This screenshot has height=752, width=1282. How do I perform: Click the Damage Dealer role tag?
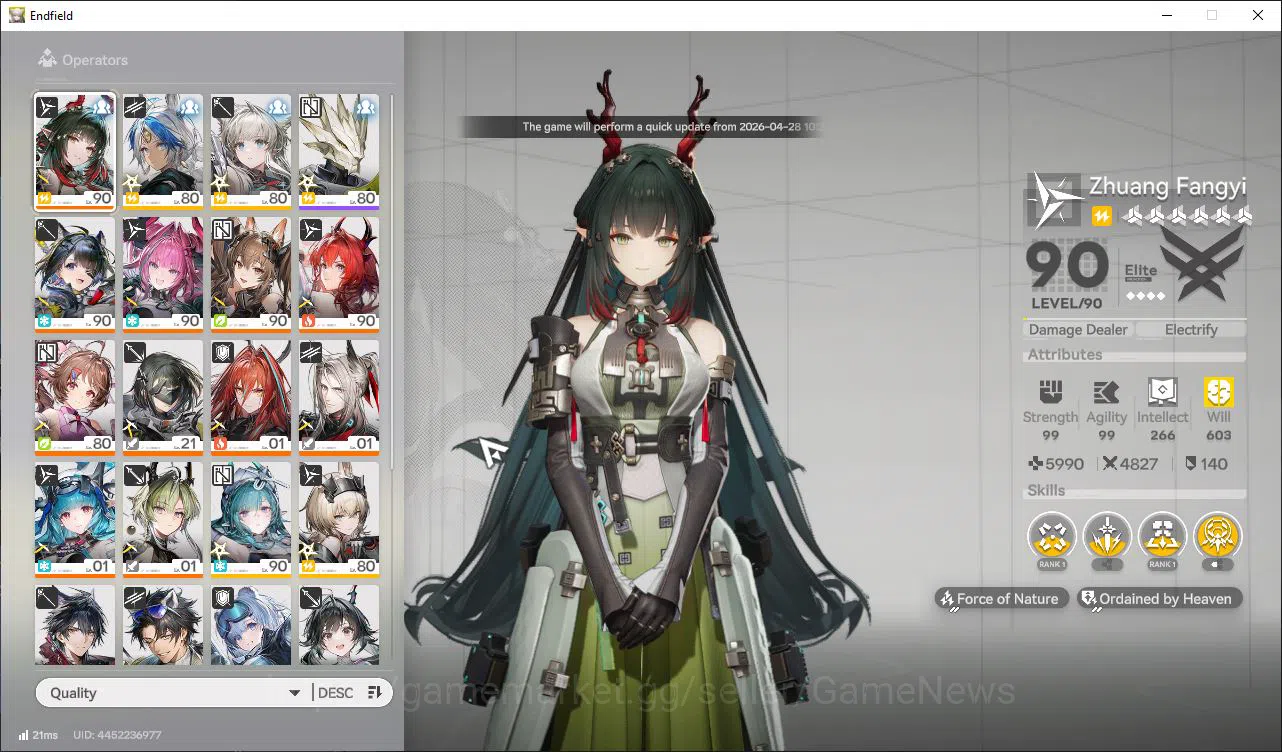pyautogui.click(x=1078, y=329)
